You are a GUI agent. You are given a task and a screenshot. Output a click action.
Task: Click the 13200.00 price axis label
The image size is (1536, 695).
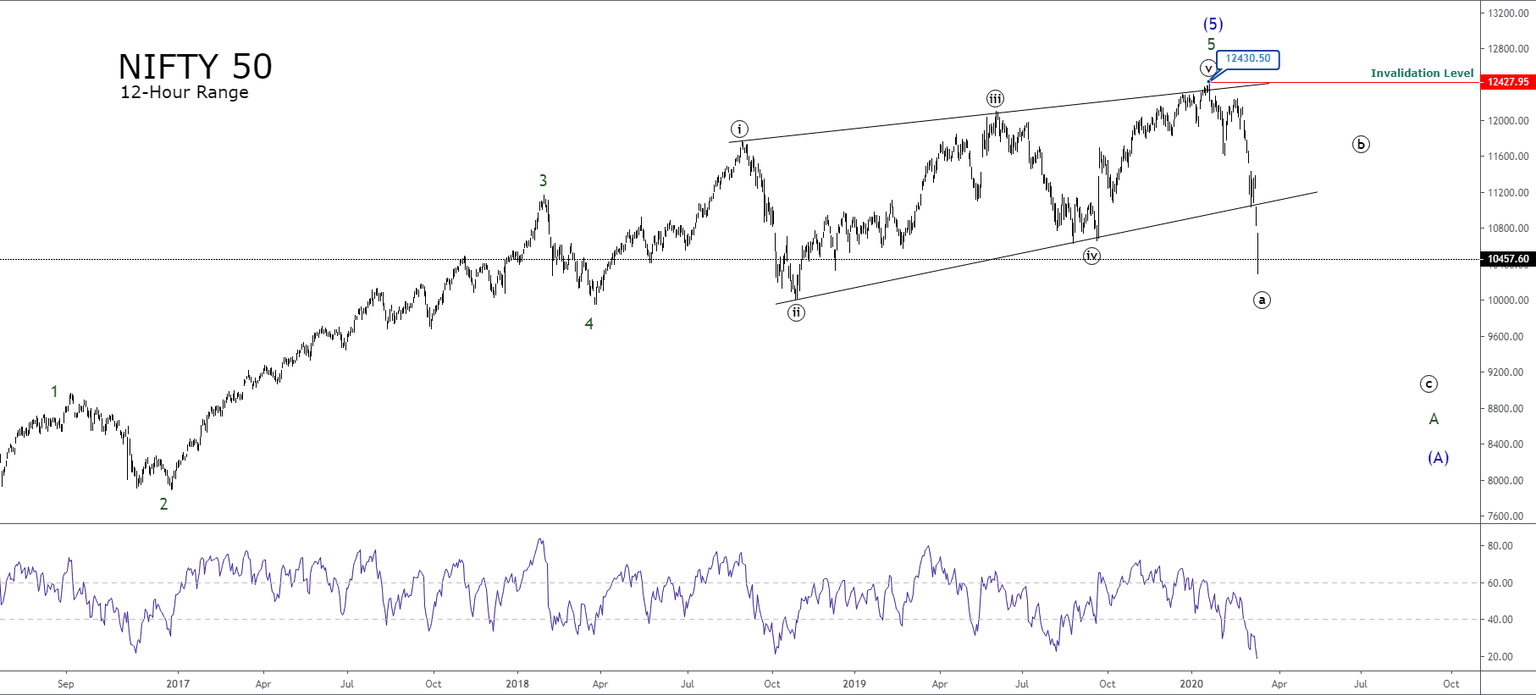coord(1508,13)
